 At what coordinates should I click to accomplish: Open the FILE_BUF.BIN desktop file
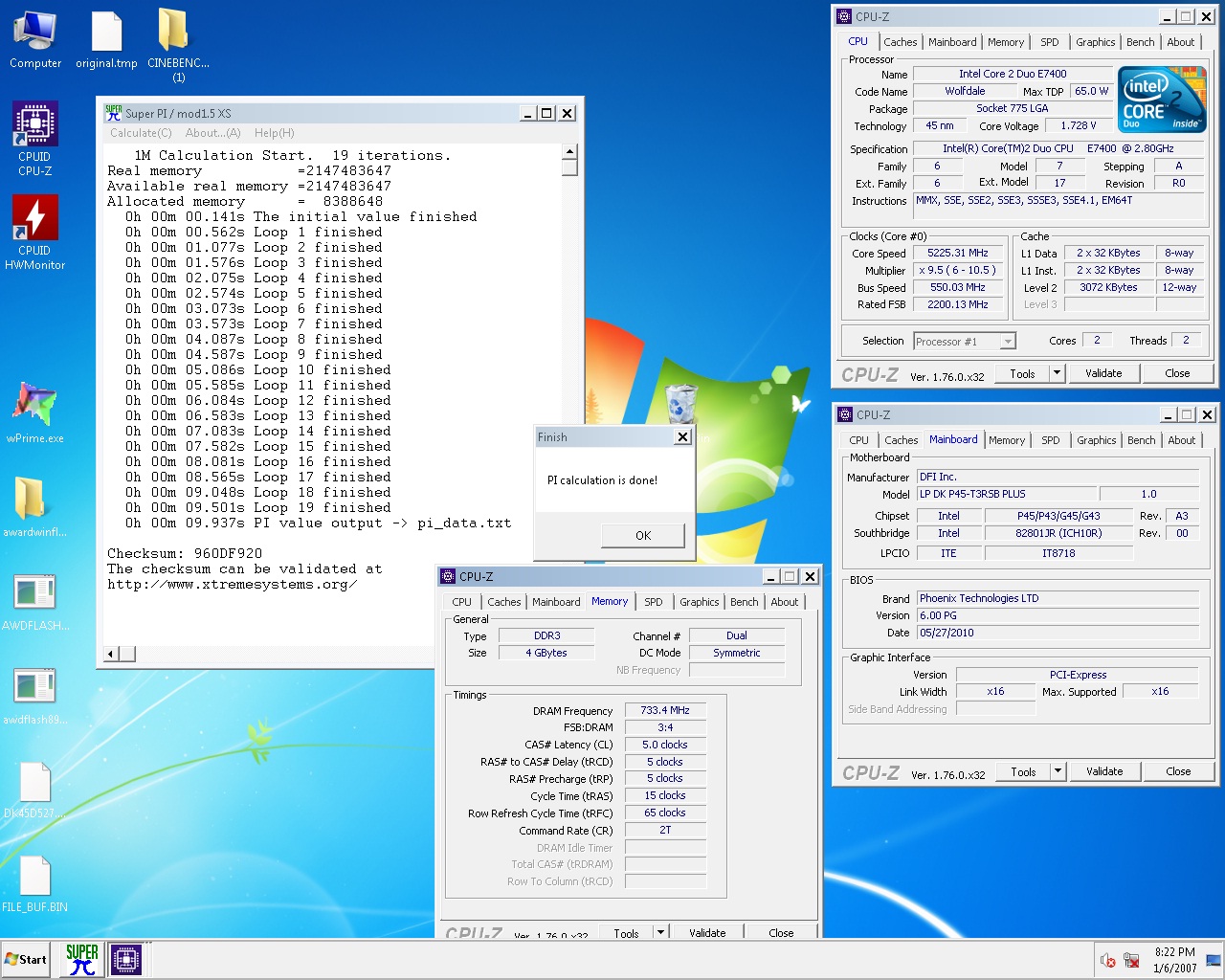pyautogui.click(x=35, y=883)
